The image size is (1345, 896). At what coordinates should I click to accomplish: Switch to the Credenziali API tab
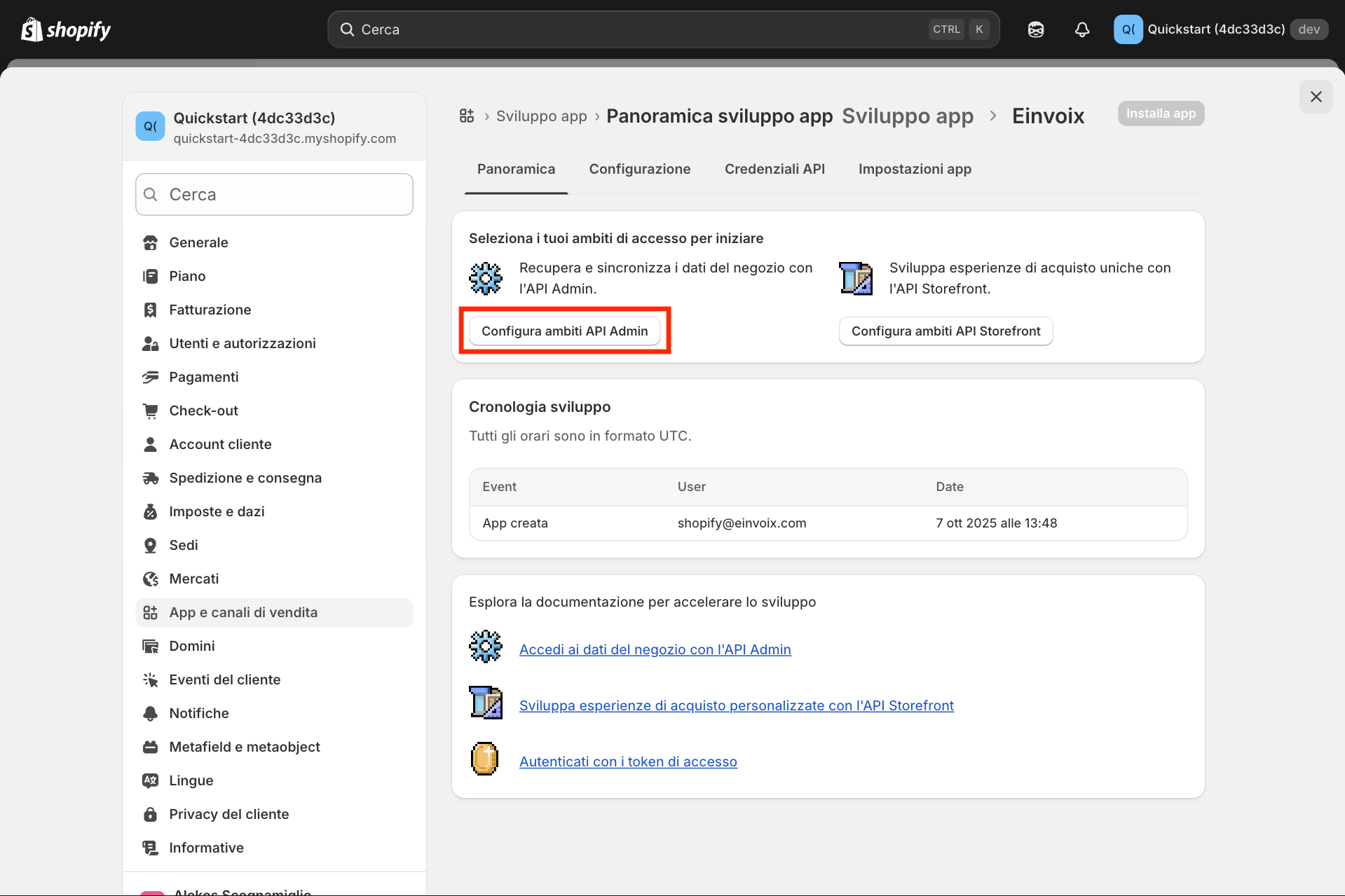click(774, 169)
